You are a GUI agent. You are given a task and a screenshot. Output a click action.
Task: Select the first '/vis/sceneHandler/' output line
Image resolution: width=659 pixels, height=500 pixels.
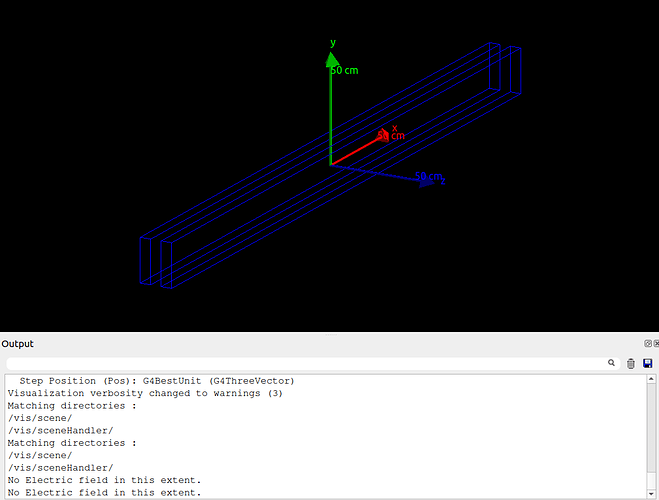point(61,431)
